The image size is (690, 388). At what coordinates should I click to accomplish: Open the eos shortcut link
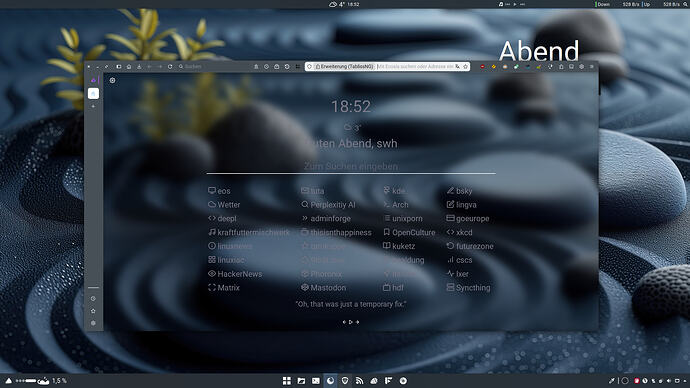point(219,191)
